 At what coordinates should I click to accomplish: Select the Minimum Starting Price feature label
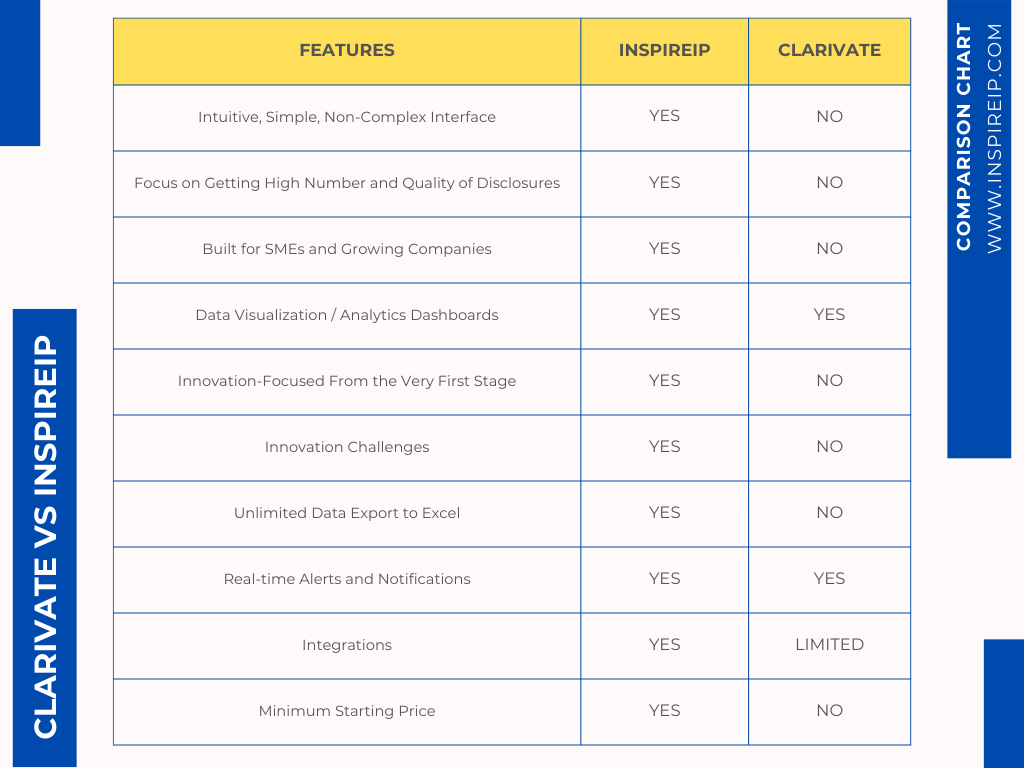tap(346, 711)
